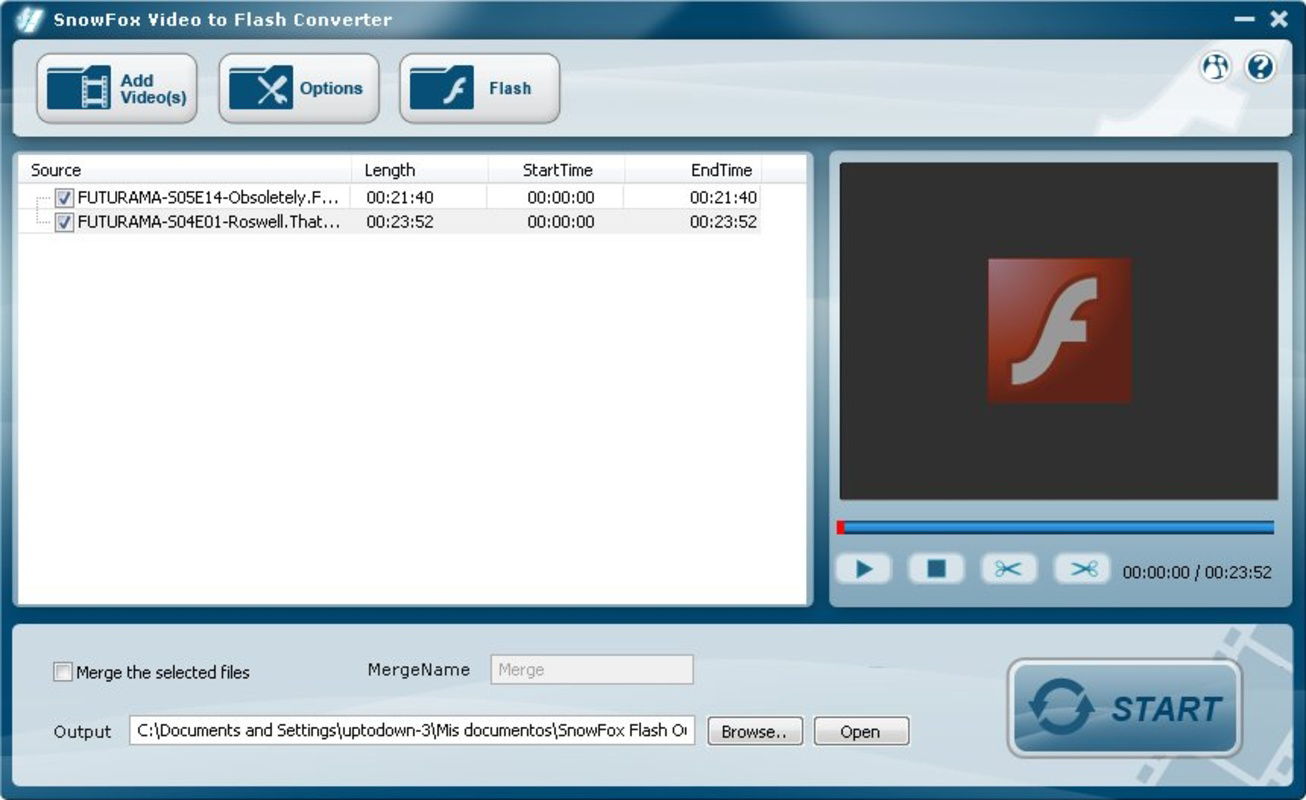The width and height of the screenshot is (1306, 800).
Task: Click the 00:21:40 length value
Action: (x=400, y=198)
